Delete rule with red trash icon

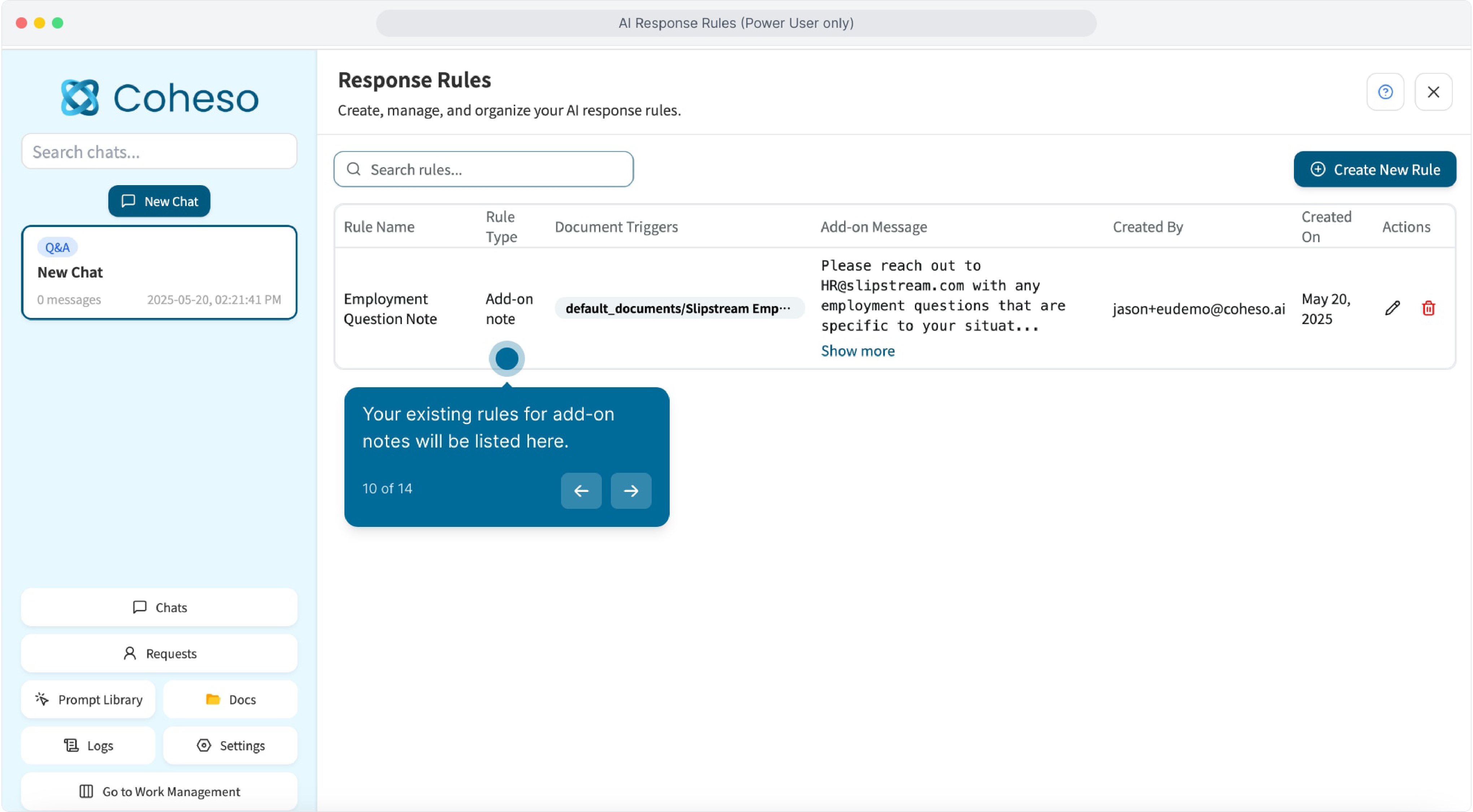[1428, 309]
